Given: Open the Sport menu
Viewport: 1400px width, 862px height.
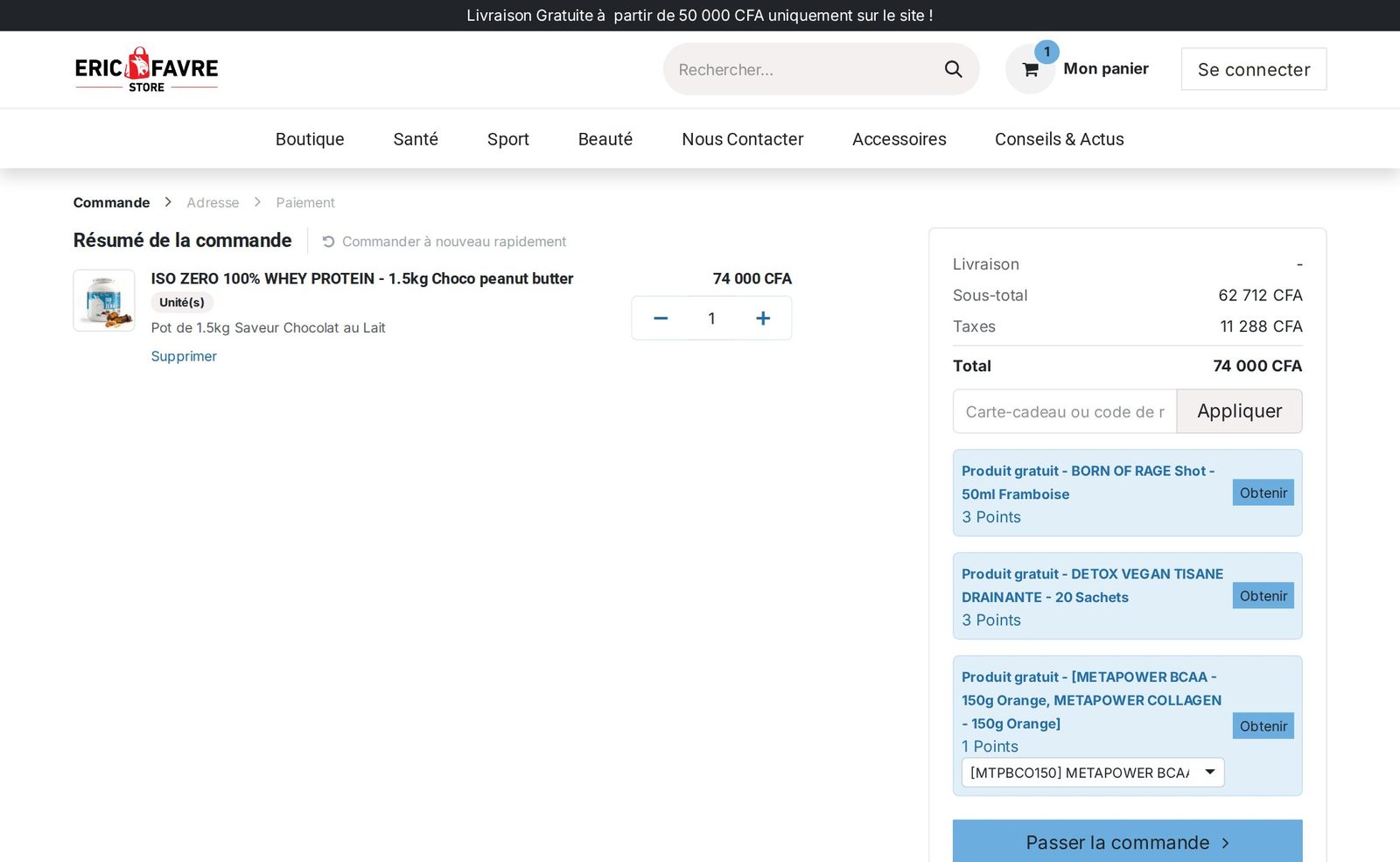Looking at the screenshot, I should click(x=508, y=139).
